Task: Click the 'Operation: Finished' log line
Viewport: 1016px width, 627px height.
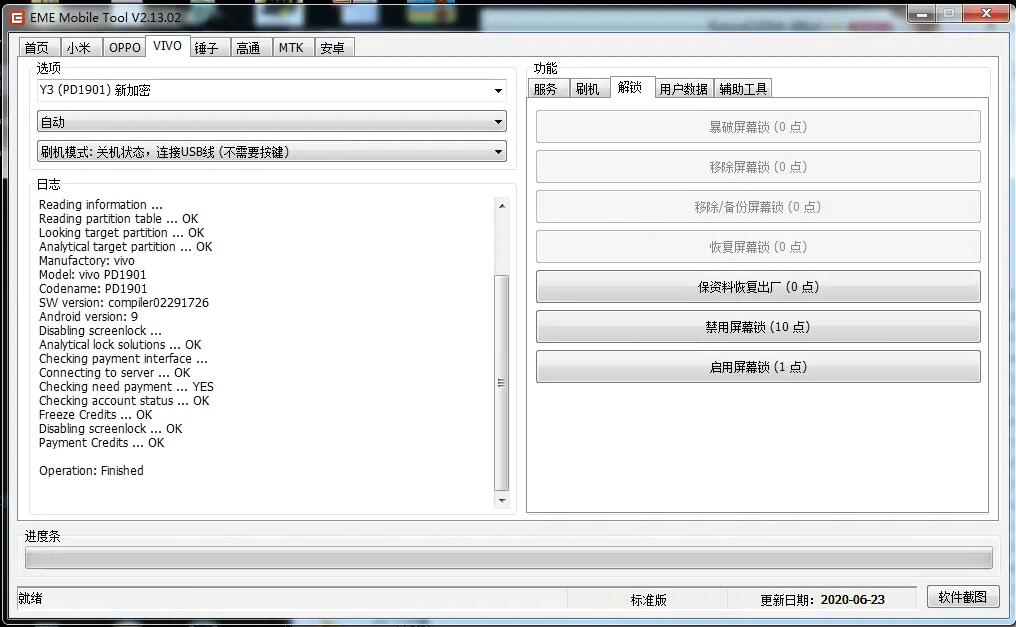Action: click(91, 471)
